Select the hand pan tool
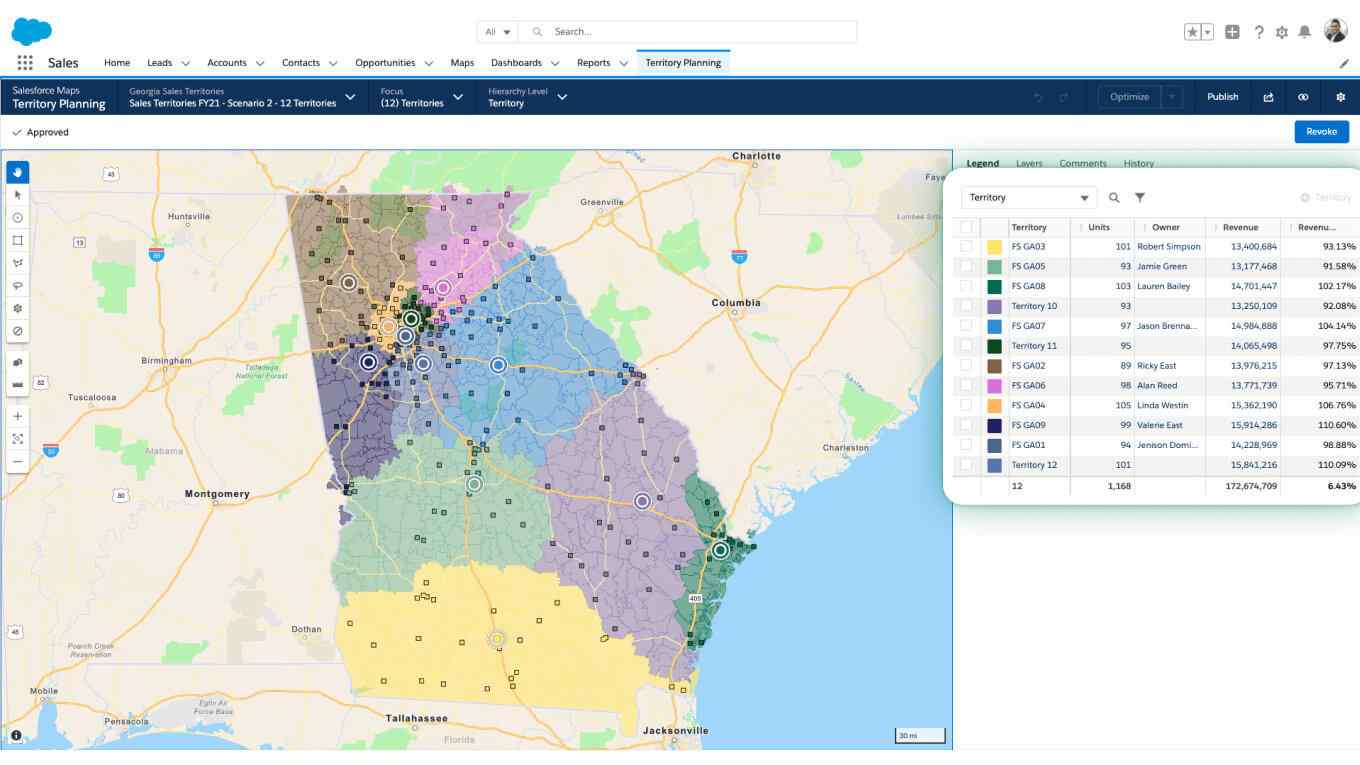The width and height of the screenshot is (1360, 765). [17, 172]
